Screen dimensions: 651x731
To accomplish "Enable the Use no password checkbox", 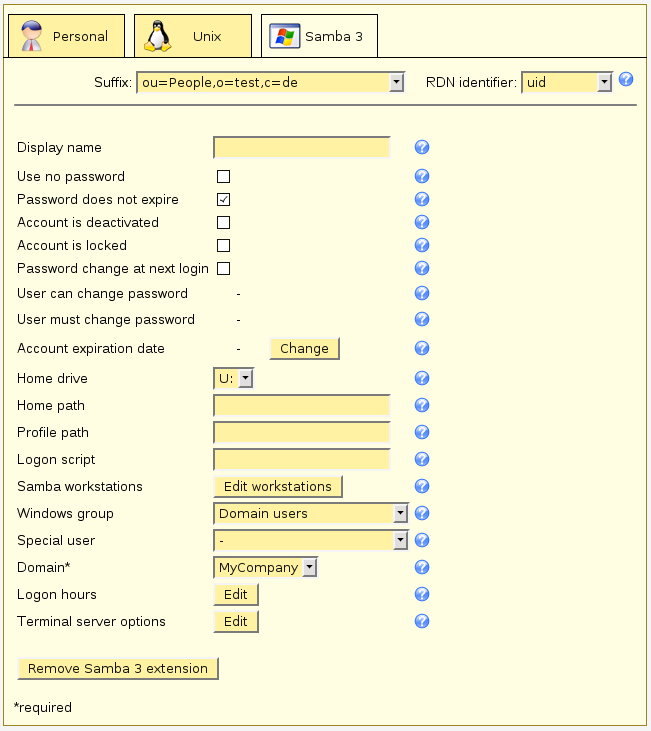I will [x=224, y=177].
